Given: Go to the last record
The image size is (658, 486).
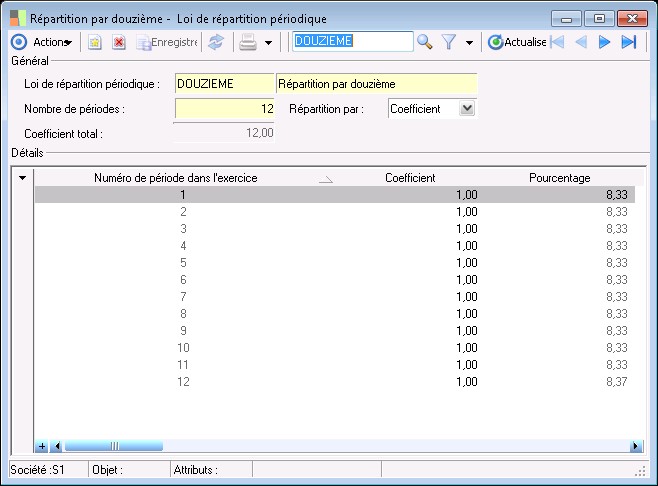Looking at the screenshot, I should [x=629, y=42].
